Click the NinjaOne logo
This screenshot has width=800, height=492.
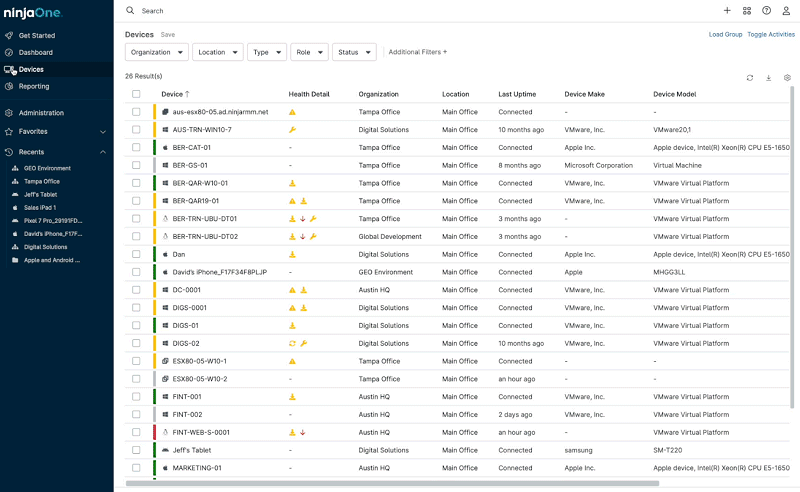pyautogui.click(x=33, y=13)
